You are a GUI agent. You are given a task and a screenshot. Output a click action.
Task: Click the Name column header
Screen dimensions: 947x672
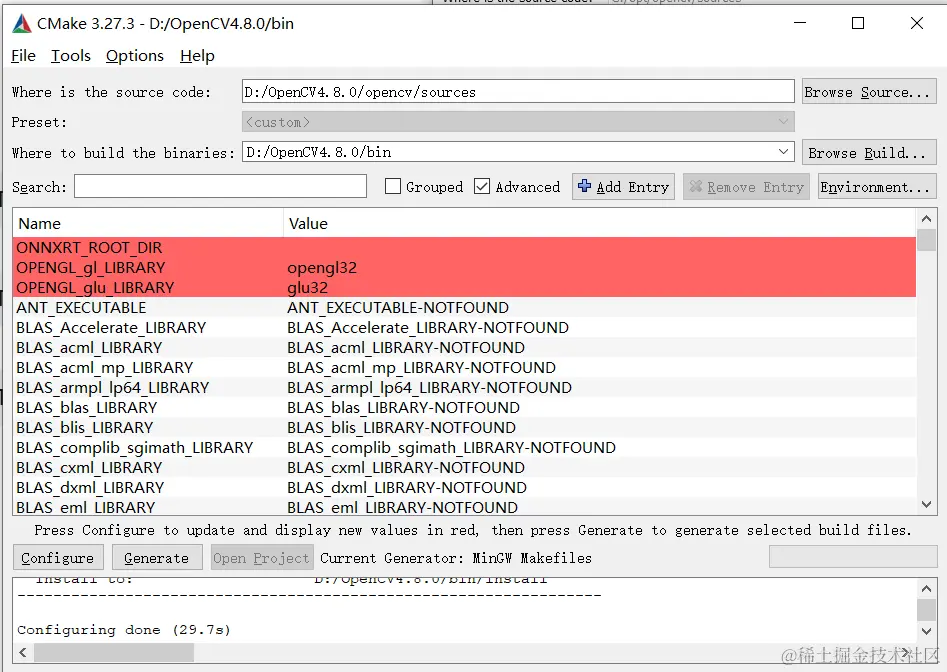point(148,223)
